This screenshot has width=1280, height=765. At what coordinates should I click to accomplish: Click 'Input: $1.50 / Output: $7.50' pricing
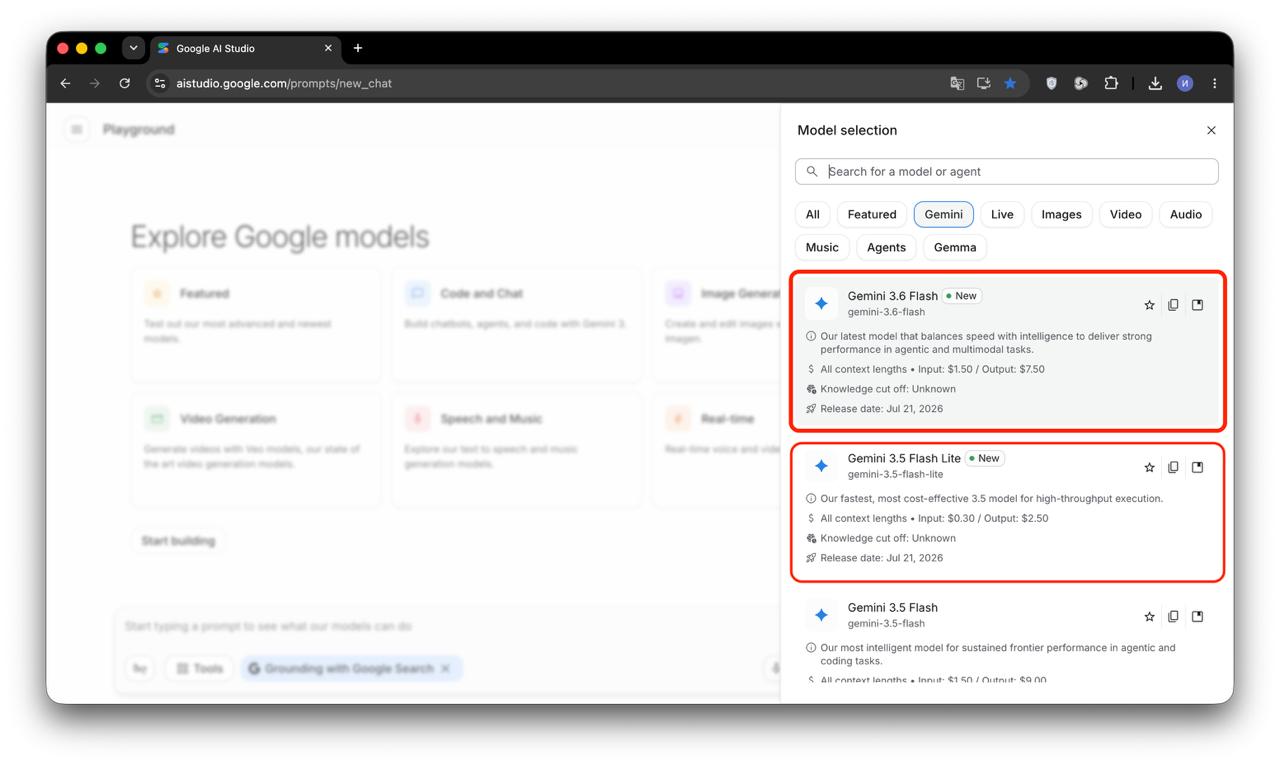tap(981, 369)
